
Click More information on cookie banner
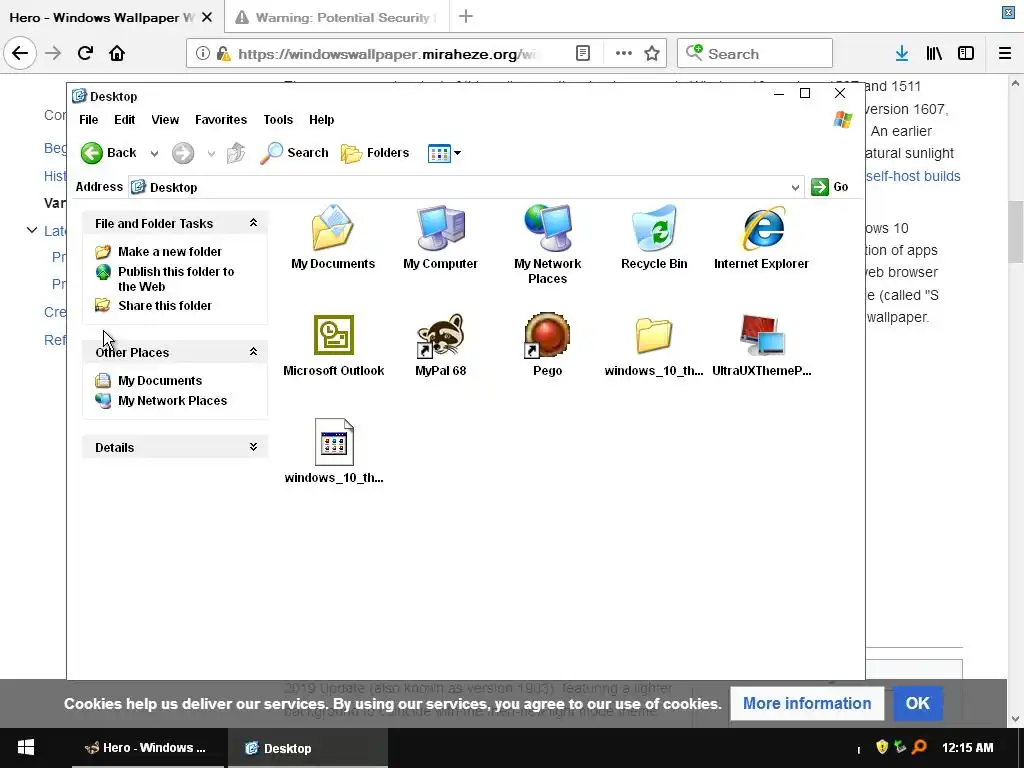807,703
